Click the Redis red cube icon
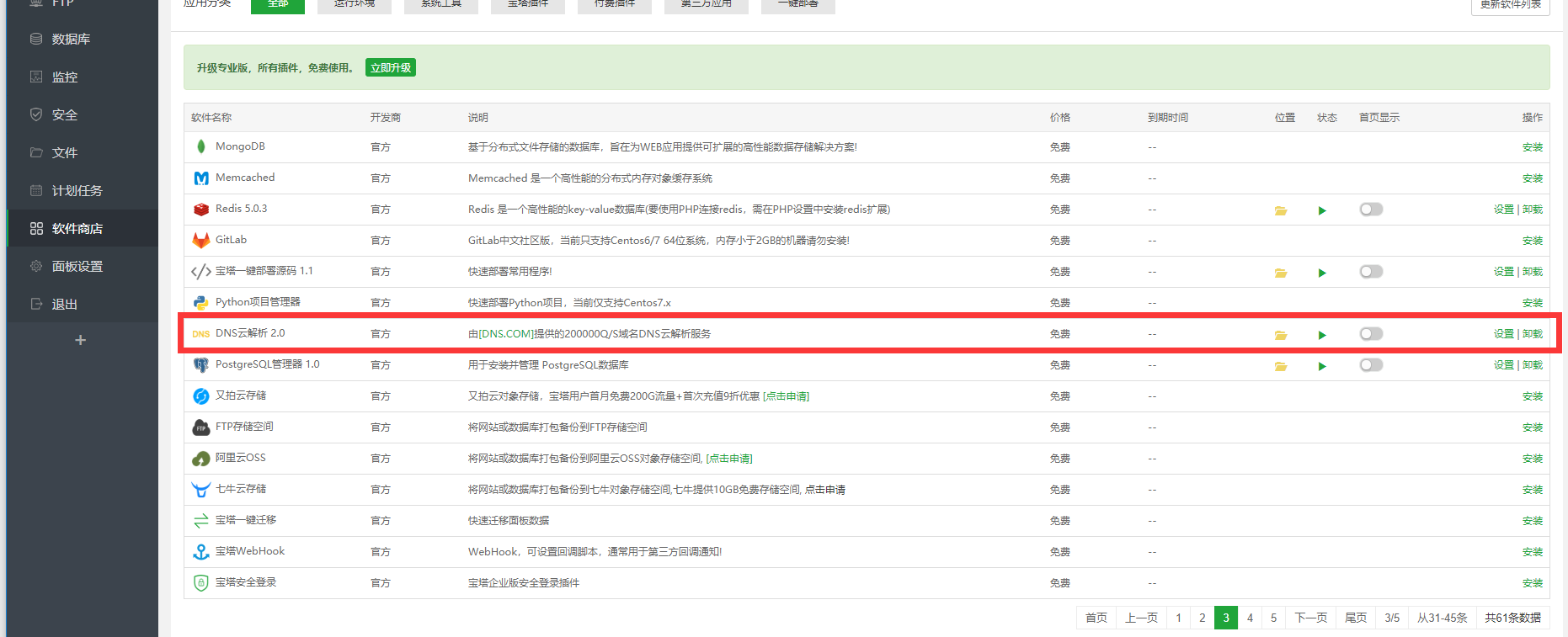Image resolution: width=1568 pixels, height=637 pixels. [x=200, y=209]
